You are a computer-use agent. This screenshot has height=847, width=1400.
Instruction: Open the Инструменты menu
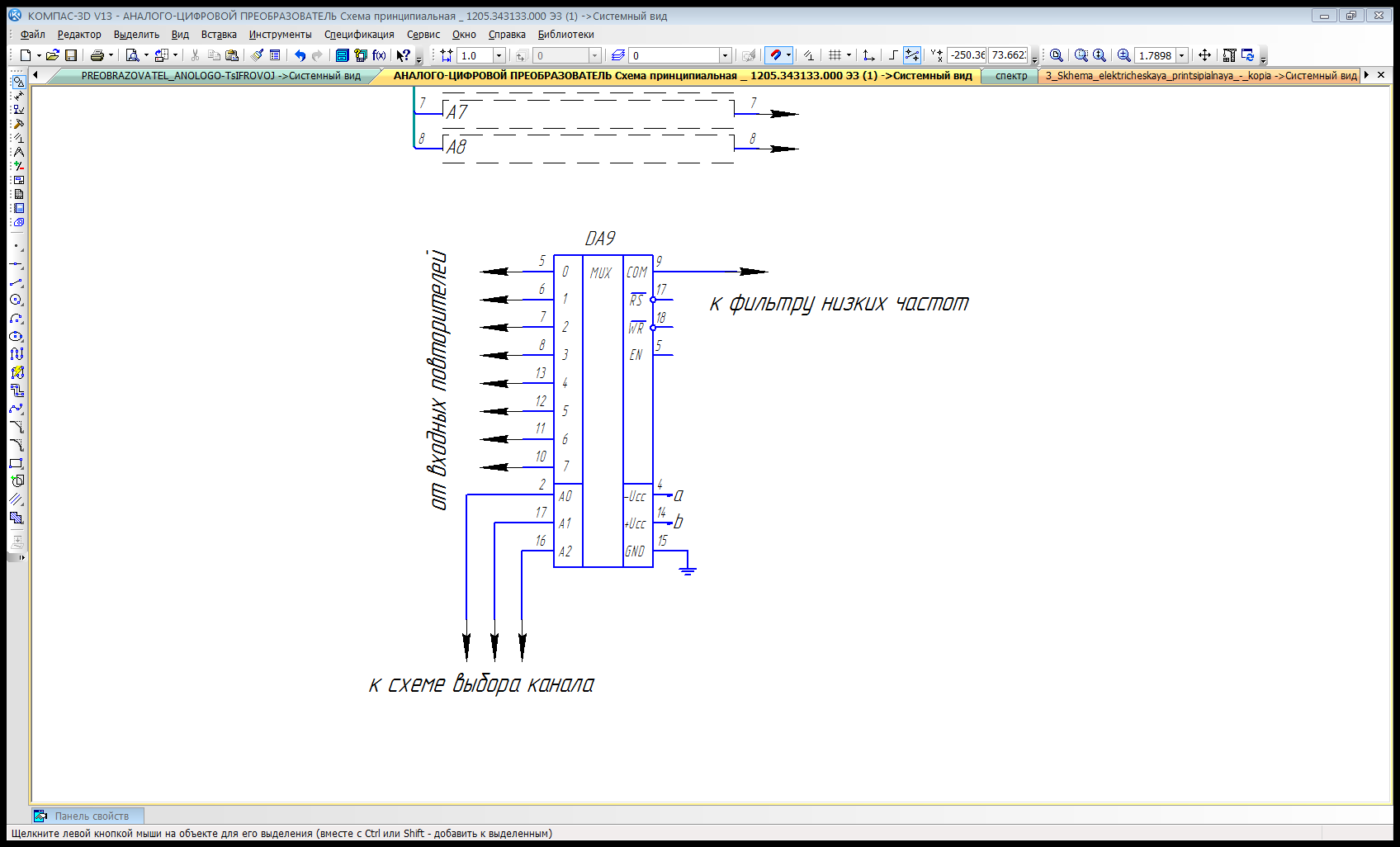tap(281, 35)
